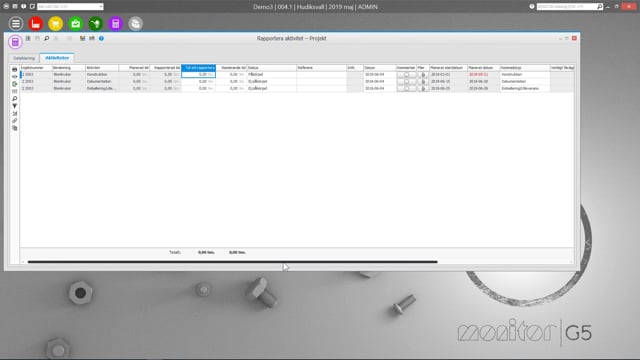Click the chart icon below the filter
640x360 pixels.
tap(15, 113)
